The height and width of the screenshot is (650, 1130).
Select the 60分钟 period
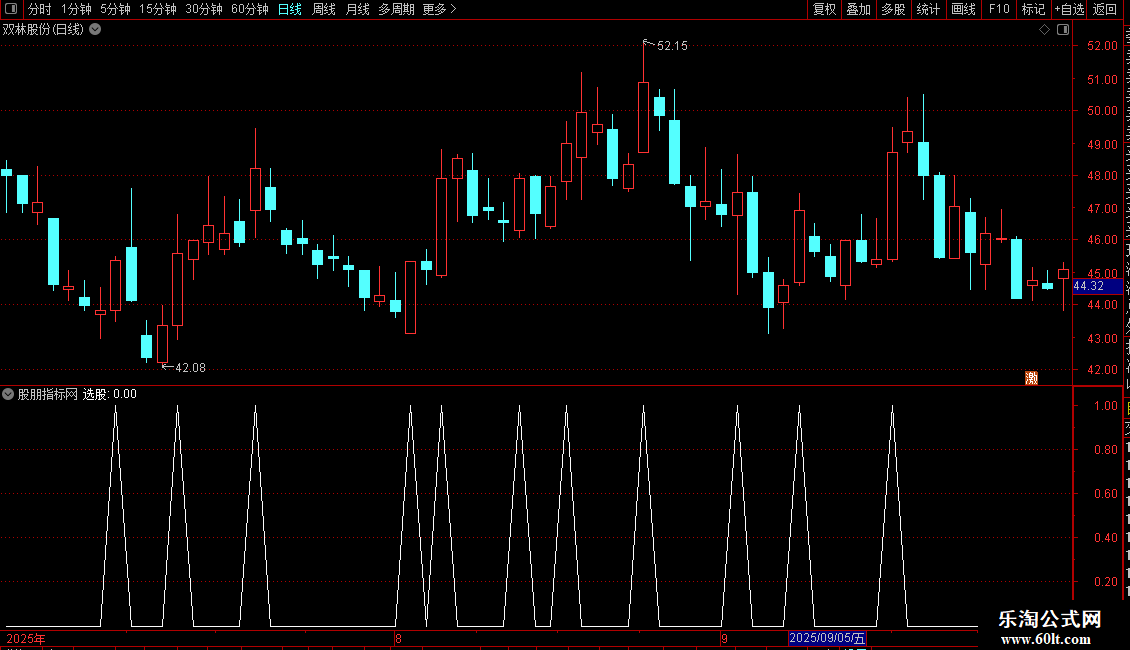249,9
